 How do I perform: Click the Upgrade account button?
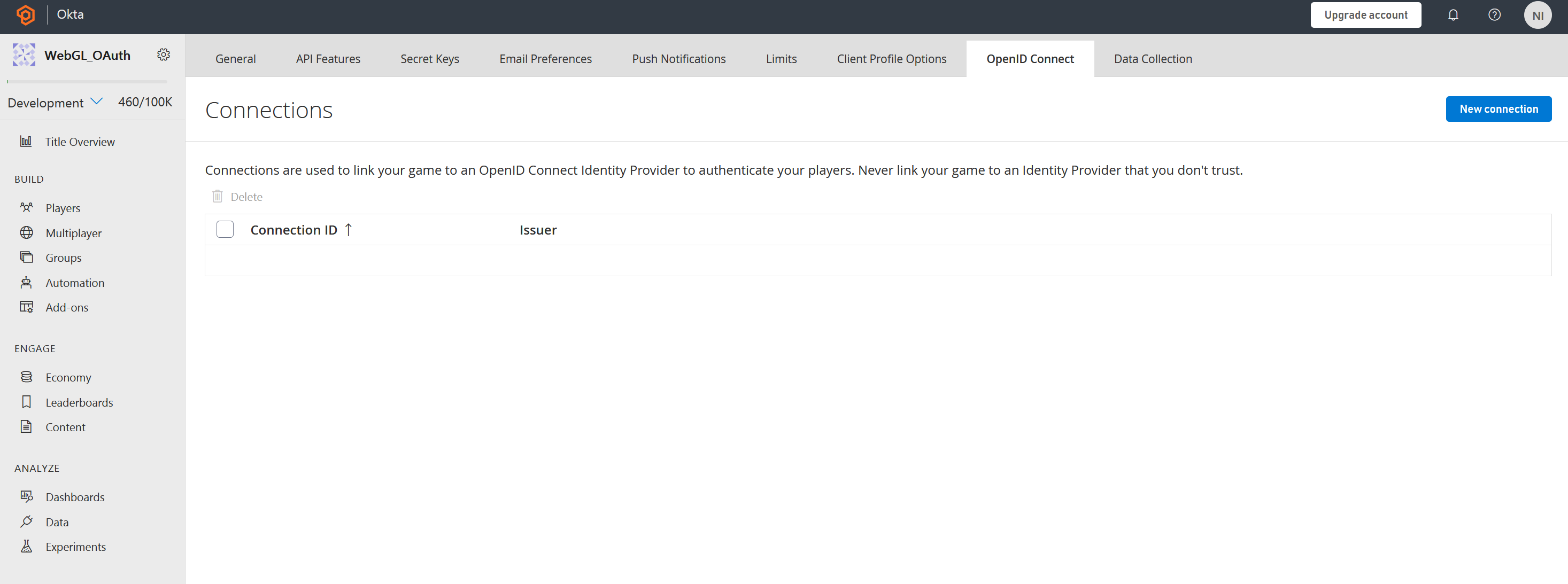tap(1365, 15)
